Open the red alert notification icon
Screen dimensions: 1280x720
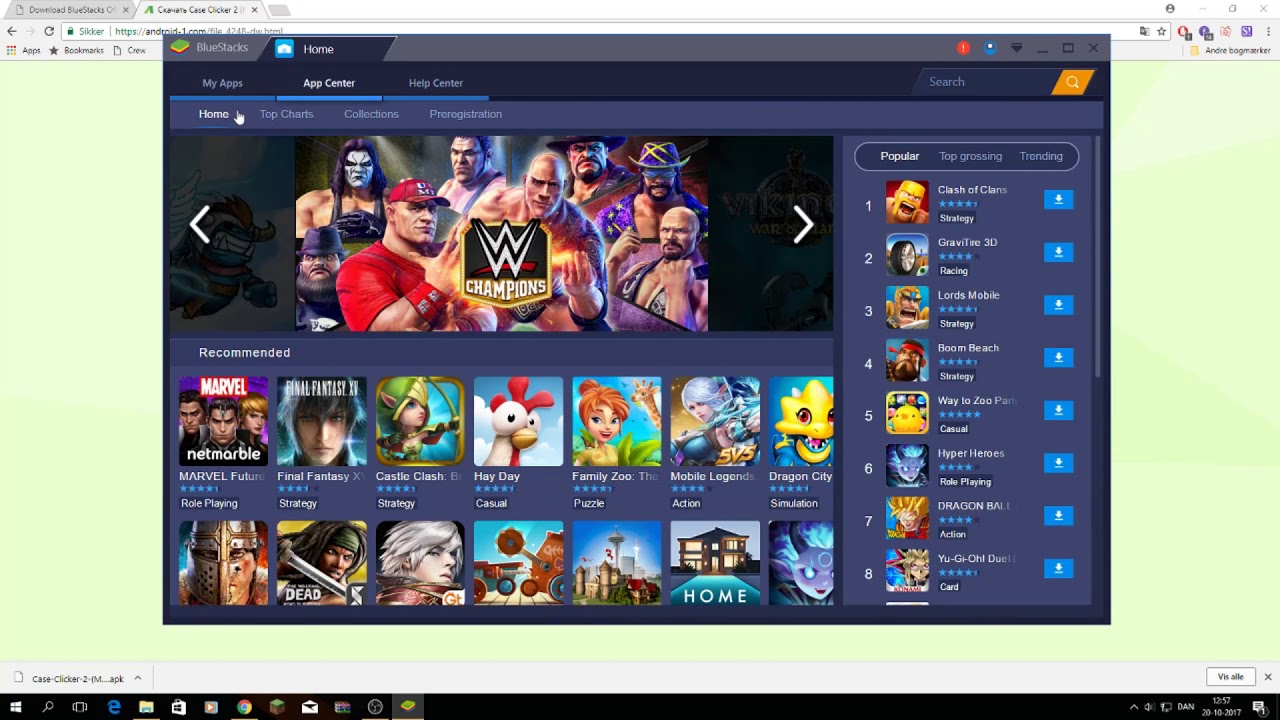coord(963,48)
